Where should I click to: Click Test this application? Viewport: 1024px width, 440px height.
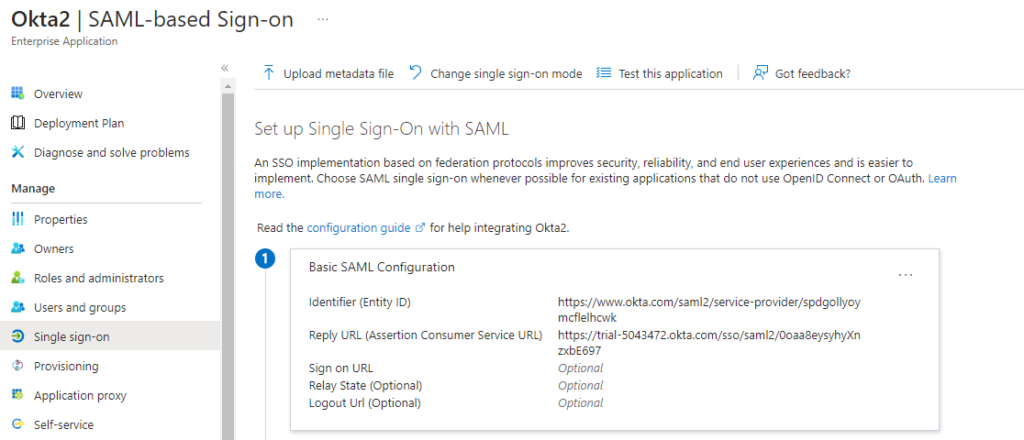[x=660, y=74]
